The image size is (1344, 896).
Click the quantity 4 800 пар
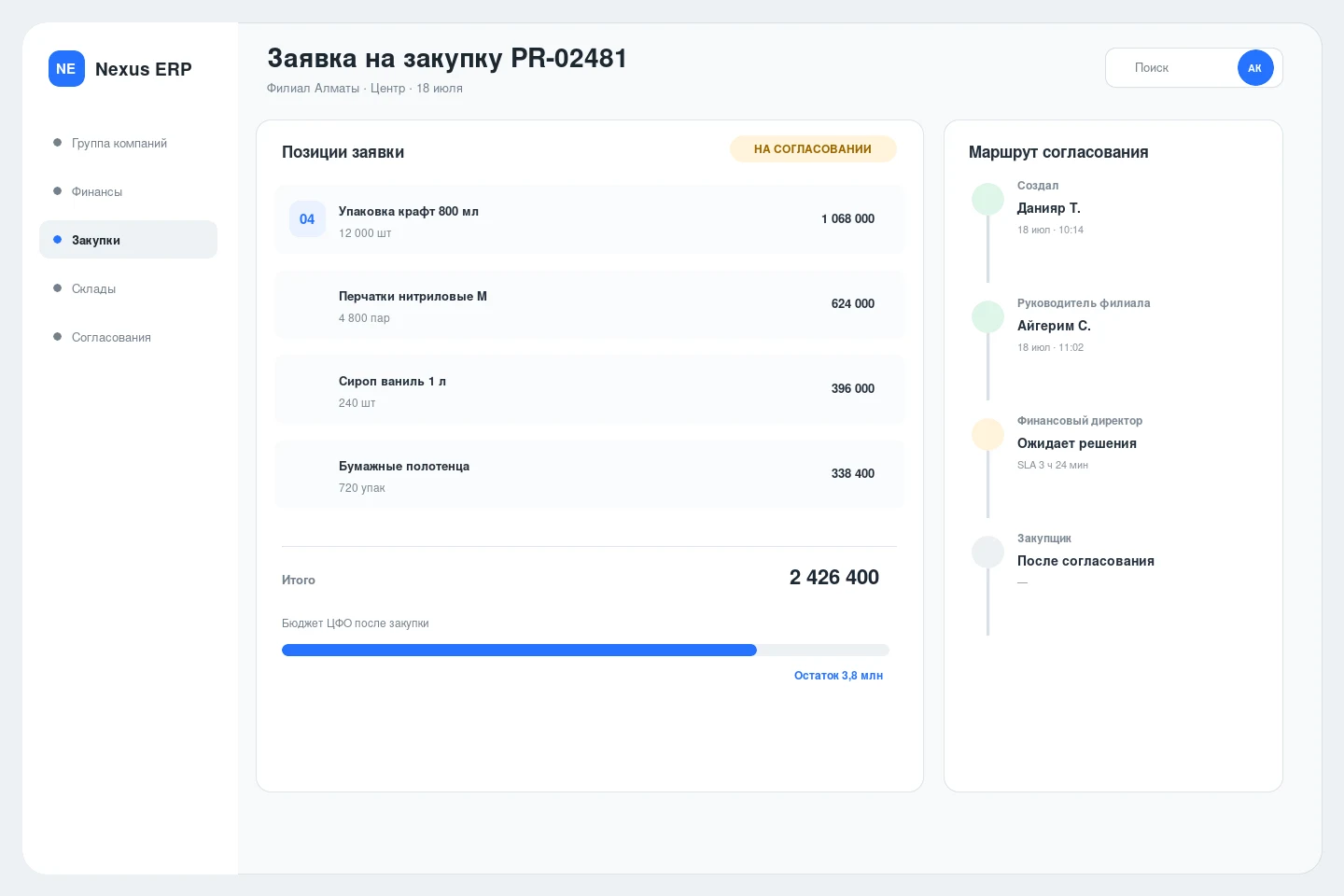coord(364,318)
